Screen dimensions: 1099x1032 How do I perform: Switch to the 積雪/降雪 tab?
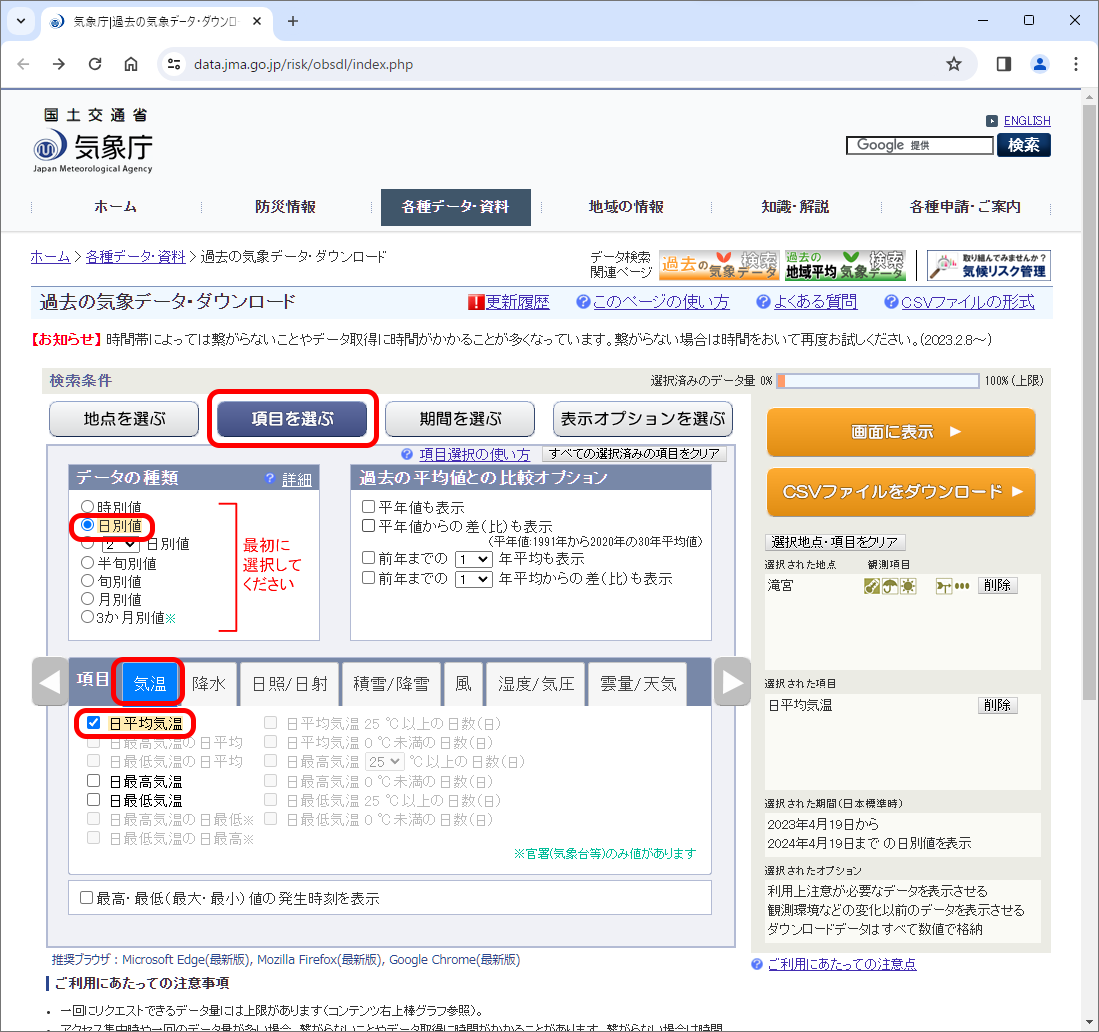pos(391,684)
